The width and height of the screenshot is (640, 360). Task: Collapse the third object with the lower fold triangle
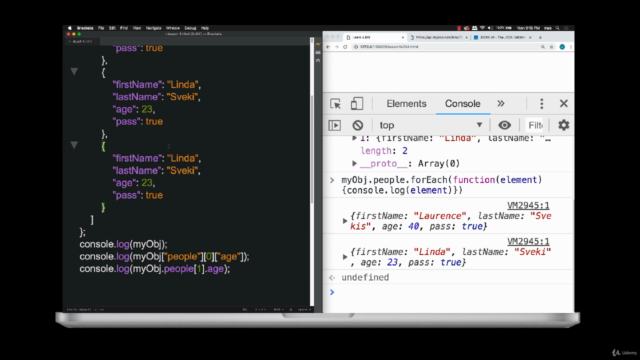(x=74, y=145)
